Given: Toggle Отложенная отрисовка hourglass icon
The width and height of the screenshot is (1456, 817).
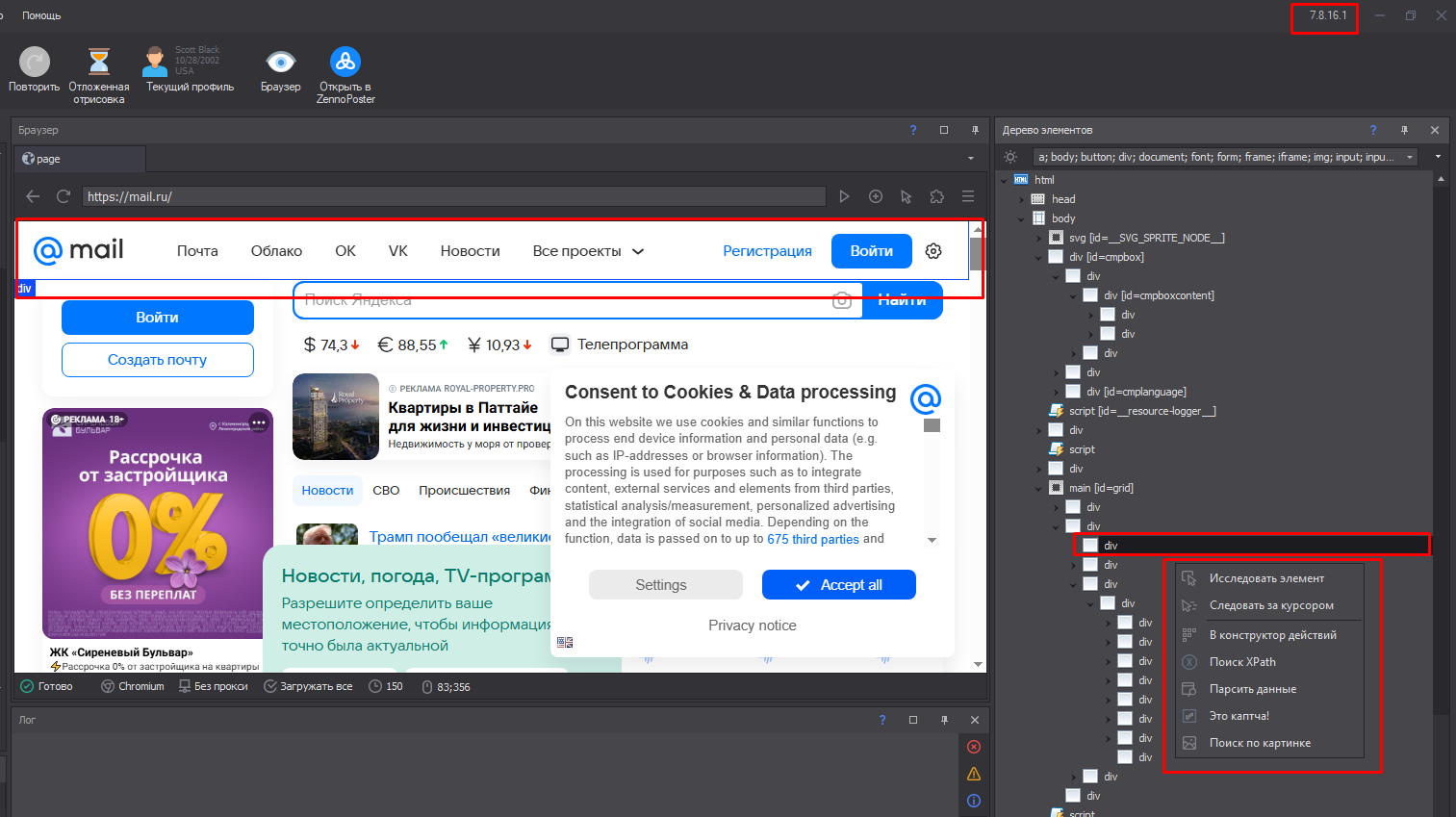Looking at the screenshot, I should point(99,62).
